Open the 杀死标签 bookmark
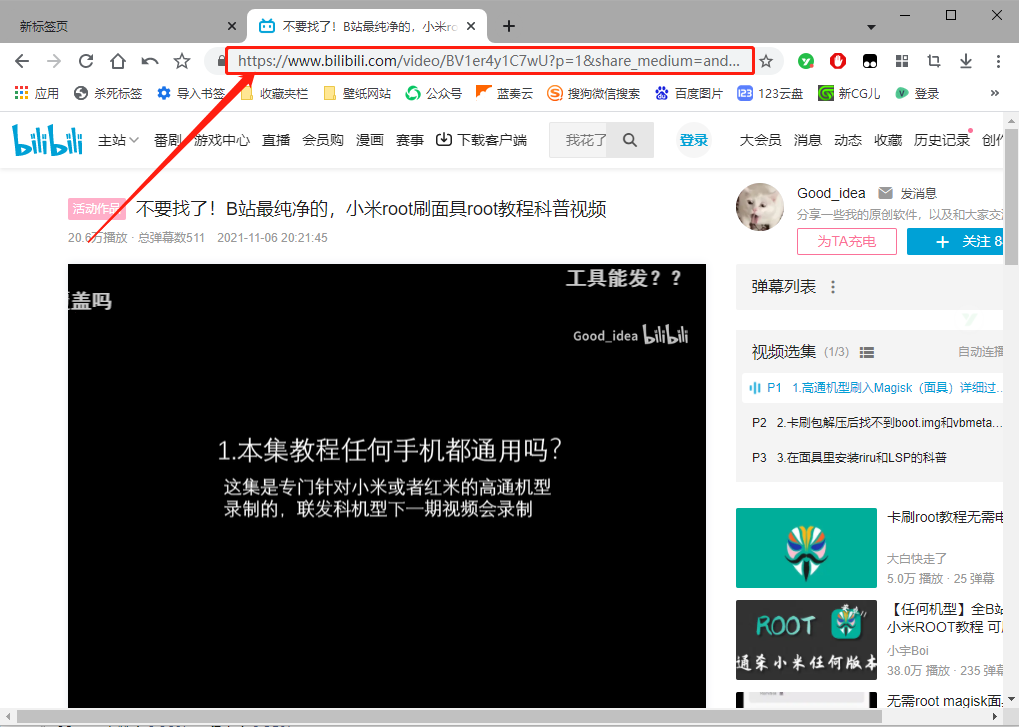The height and width of the screenshot is (727, 1019). (108, 94)
